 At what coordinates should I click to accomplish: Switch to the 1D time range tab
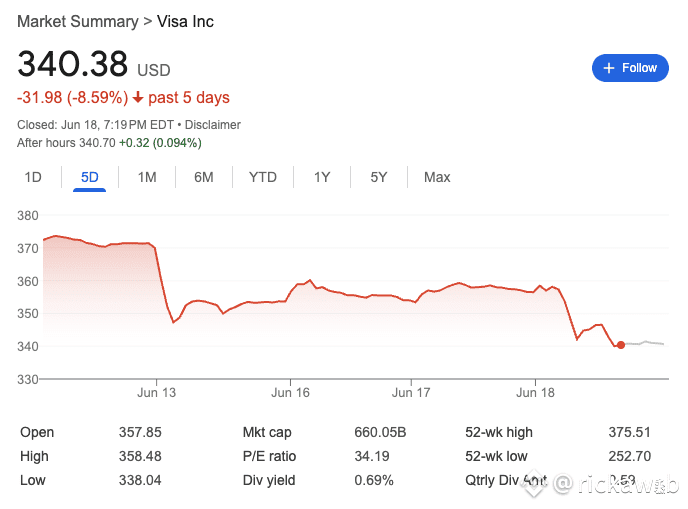(33, 177)
